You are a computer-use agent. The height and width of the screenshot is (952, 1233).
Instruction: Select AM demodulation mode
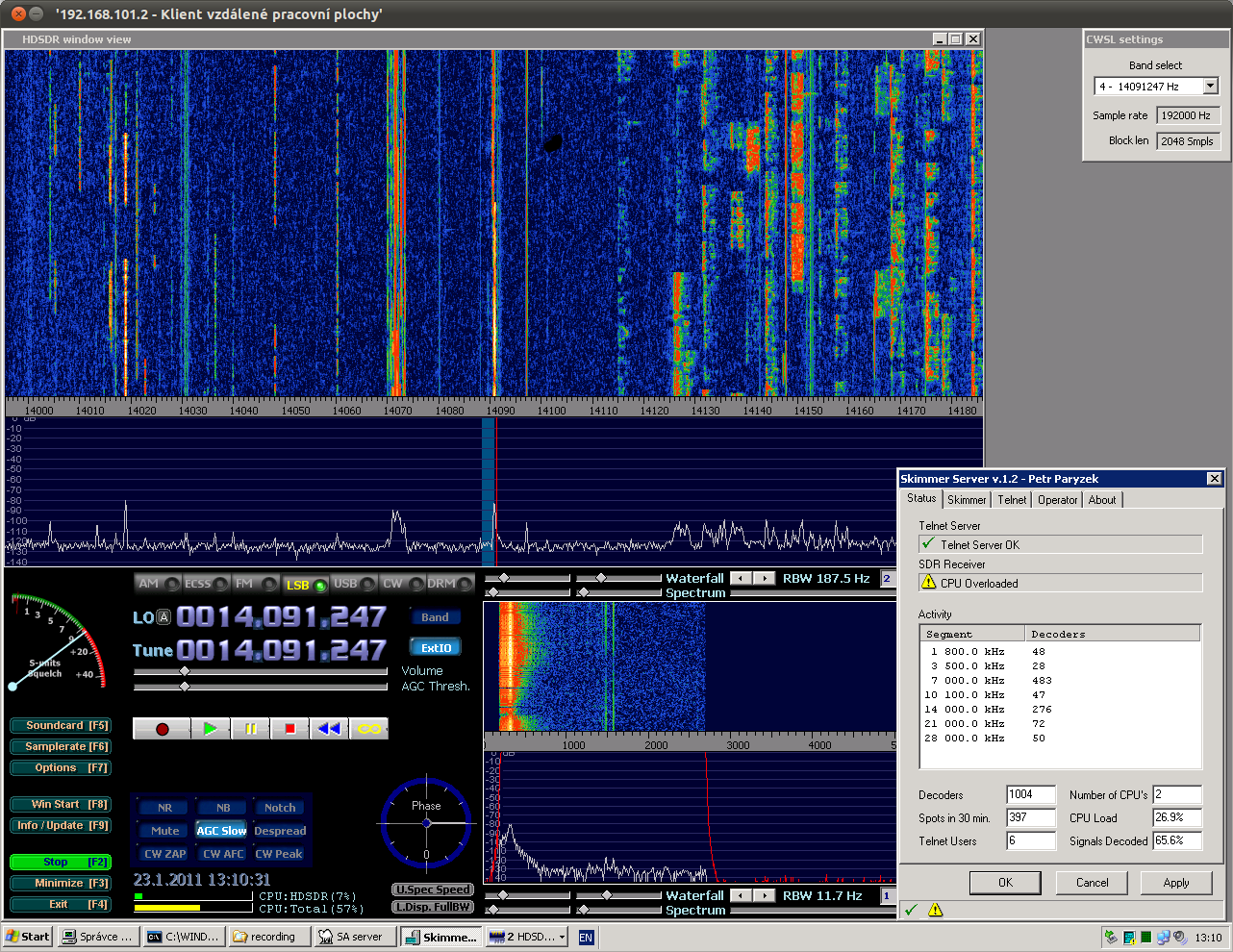158,584
